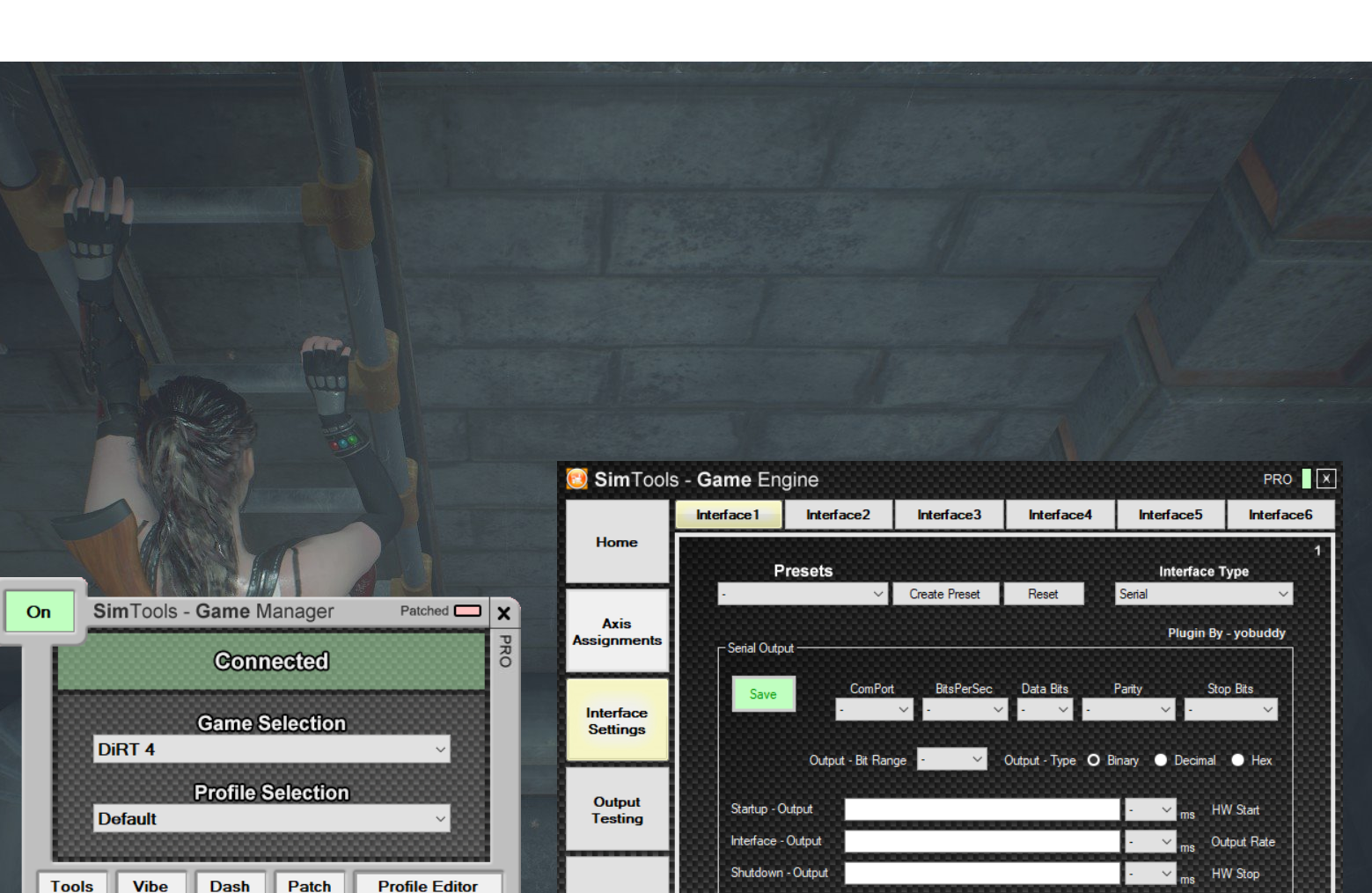This screenshot has width=1372, height=893.
Task: Select Binary output type
Action: click(x=1094, y=760)
